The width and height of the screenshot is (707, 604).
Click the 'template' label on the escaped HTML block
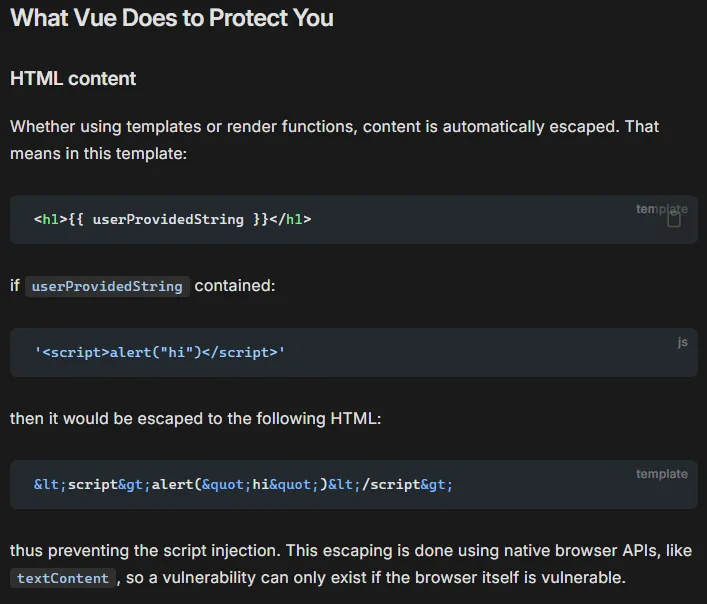661,474
